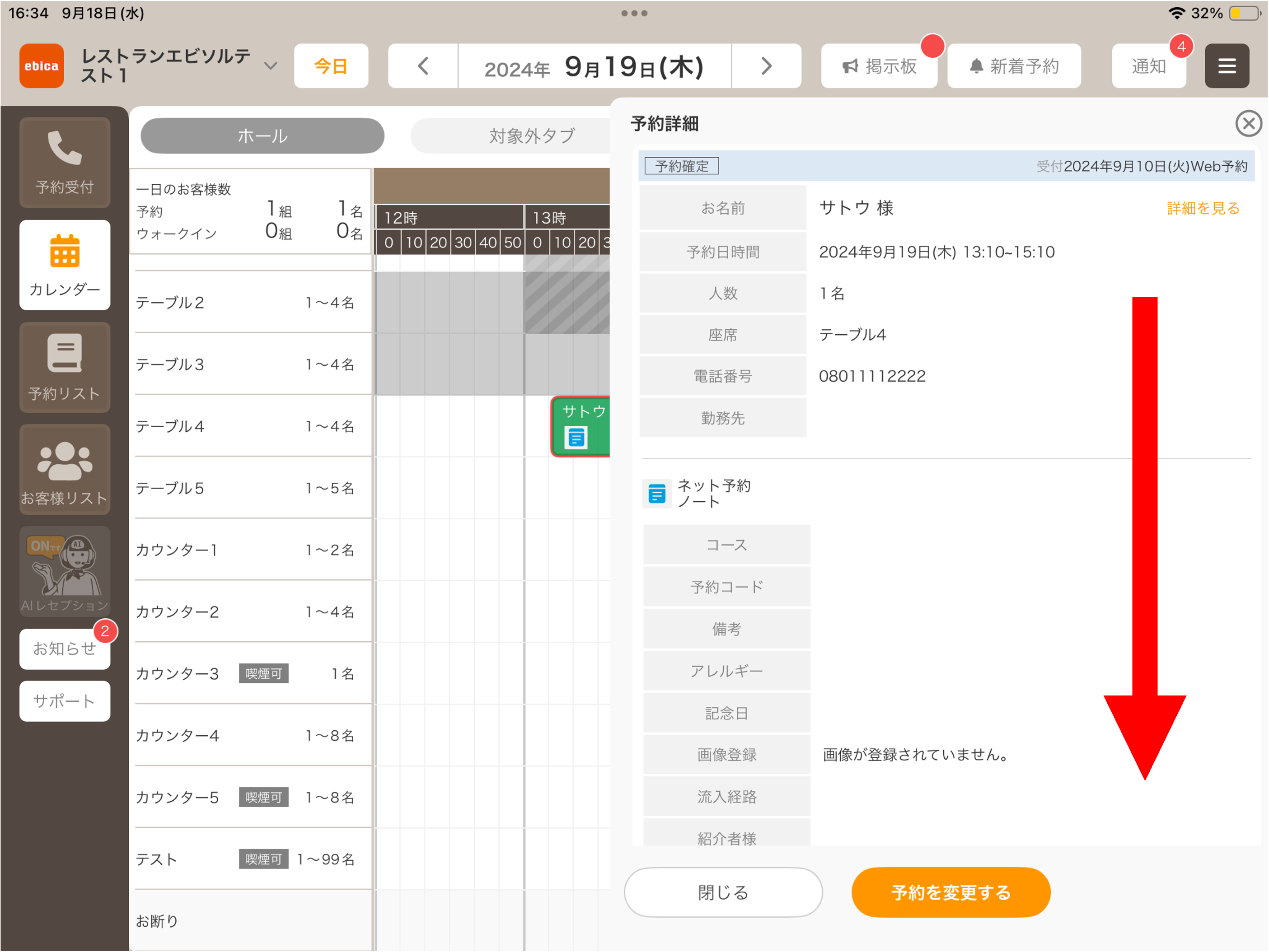Tap the ebica logo

(x=41, y=66)
